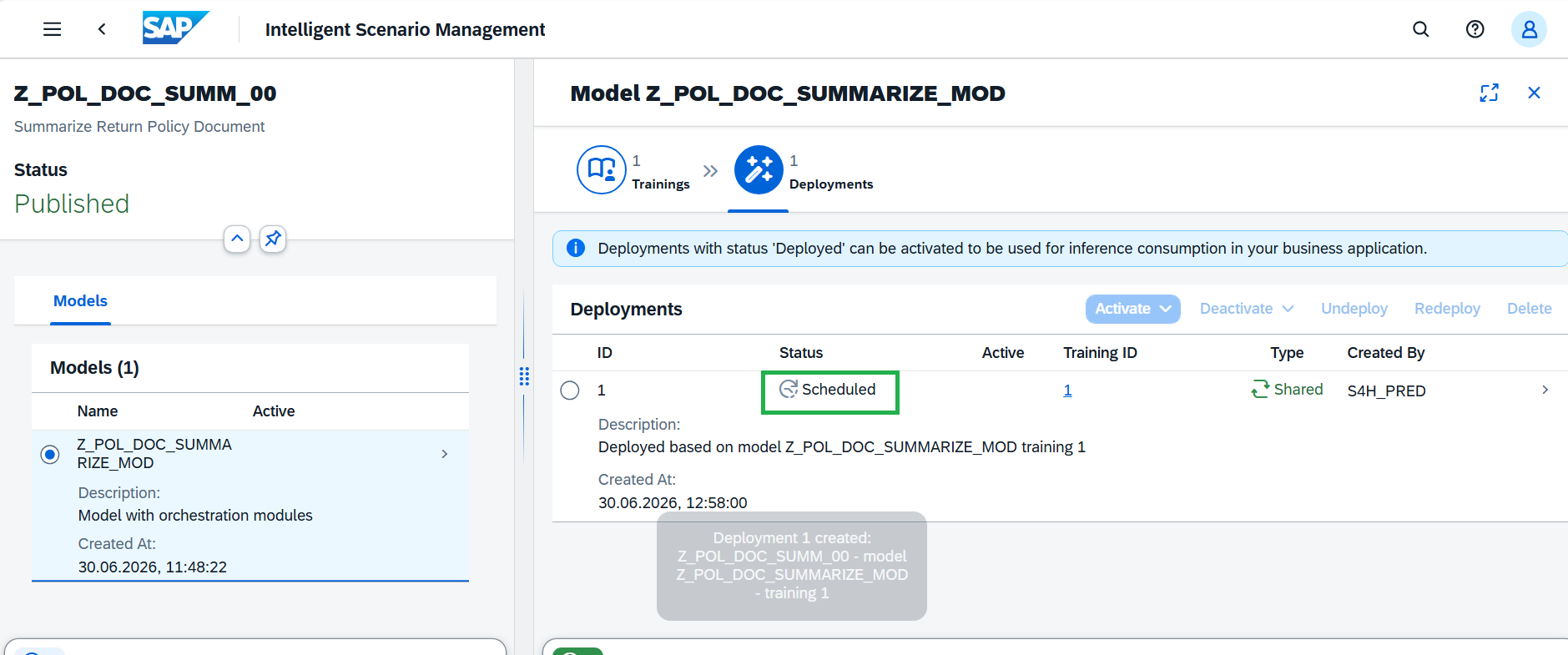Go back using the back arrow
Screen dimensions: 1568x655
click(x=102, y=29)
